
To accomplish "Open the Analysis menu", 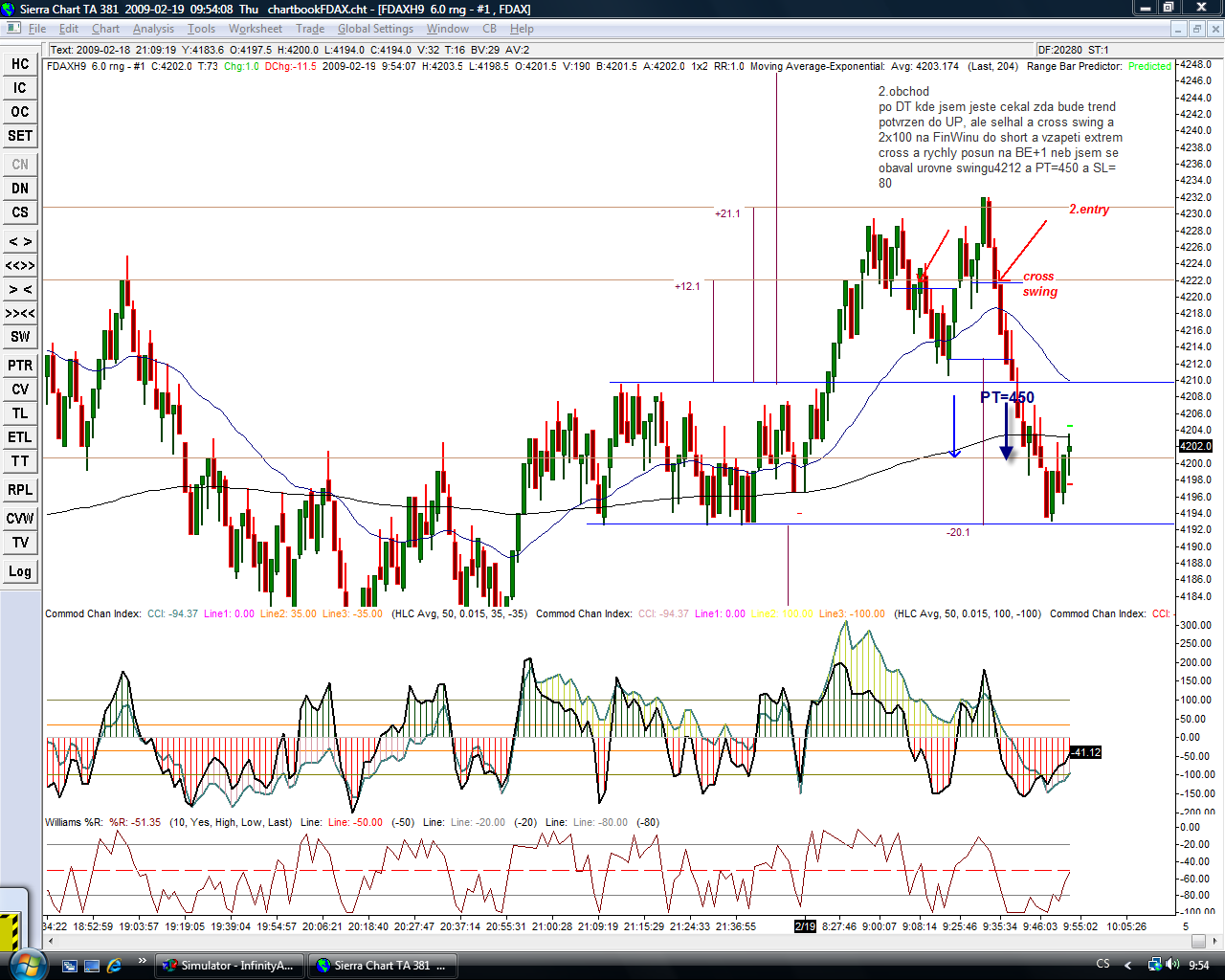I will pyautogui.click(x=153, y=29).
